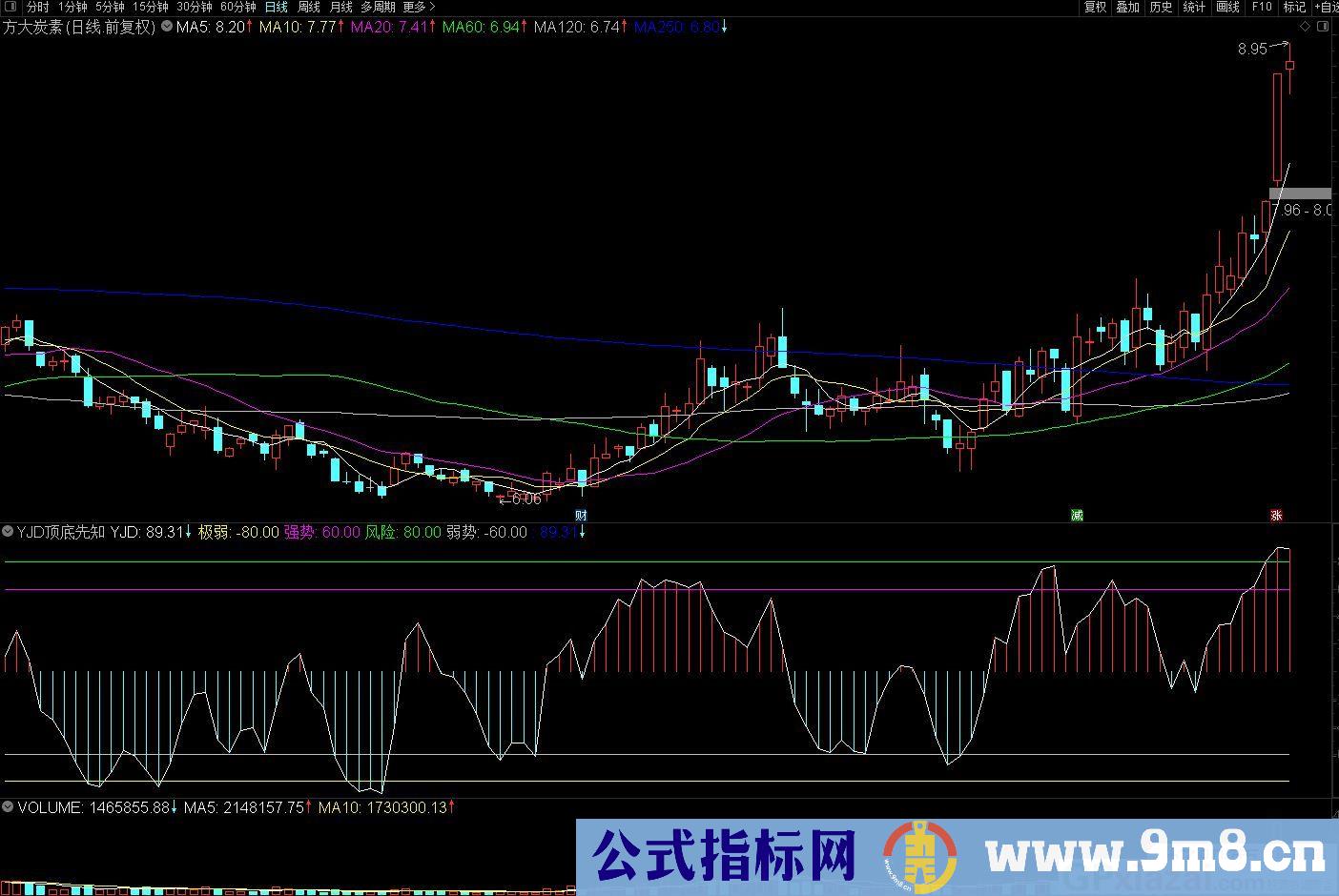This screenshot has height=896, width=1339.
Task: Open the VOLUME indicator settings dropdown
Action: pyautogui.click(x=9, y=807)
